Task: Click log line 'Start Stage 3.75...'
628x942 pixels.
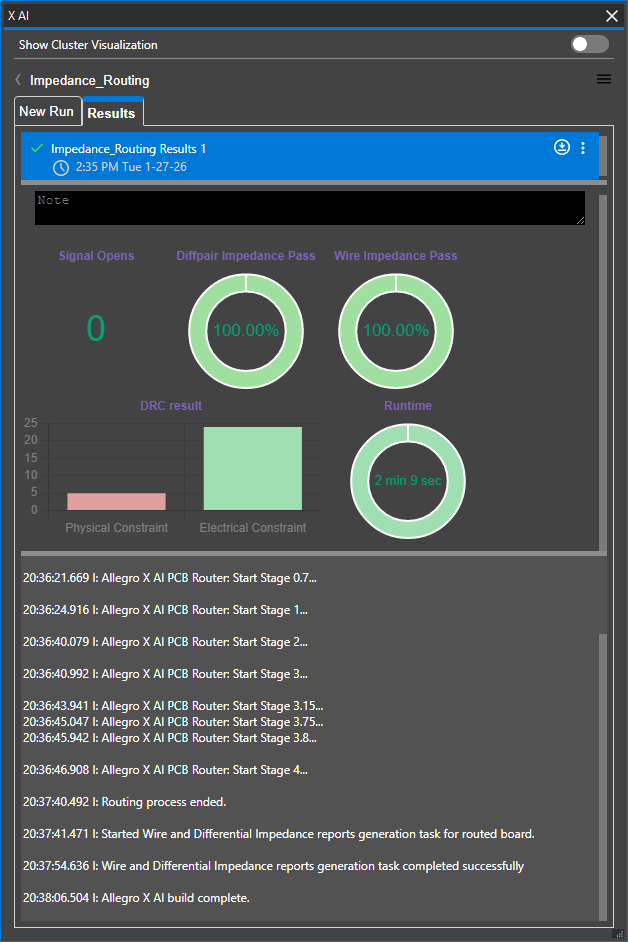Action: click(173, 722)
